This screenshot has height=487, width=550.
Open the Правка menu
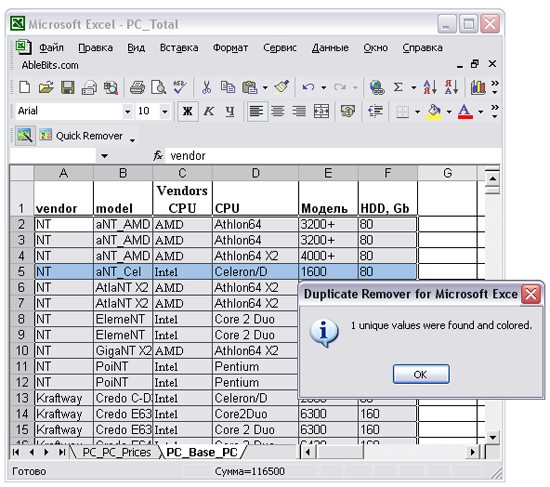tap(95, 48)
